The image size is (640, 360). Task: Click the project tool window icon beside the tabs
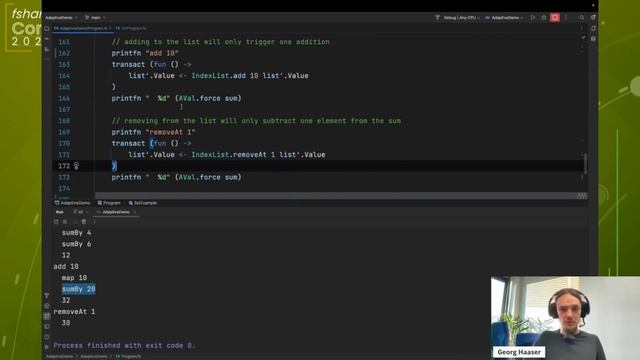click(x=47, y=29)
